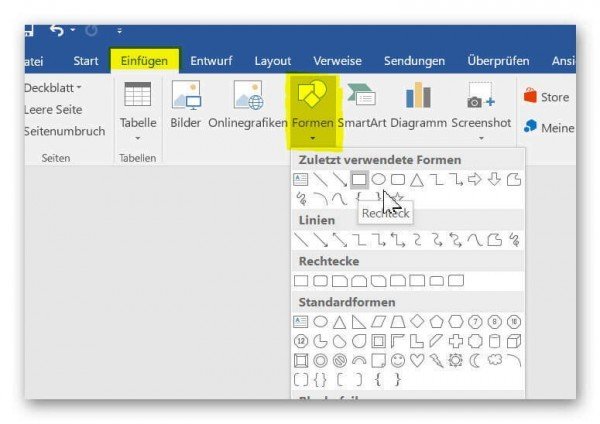This screenshot has width=600, height=424.
Task: Open the Undo history dropdown arrow
Action: tap(73, 30)
